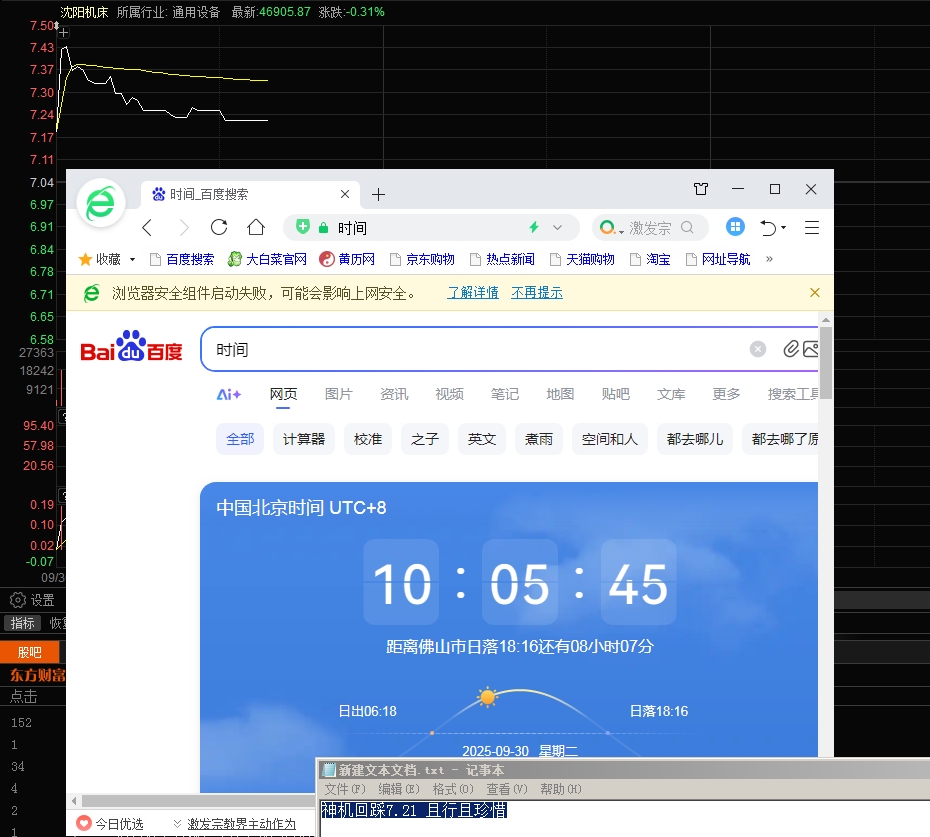Open the 百度搜索 bookmark

182,259
